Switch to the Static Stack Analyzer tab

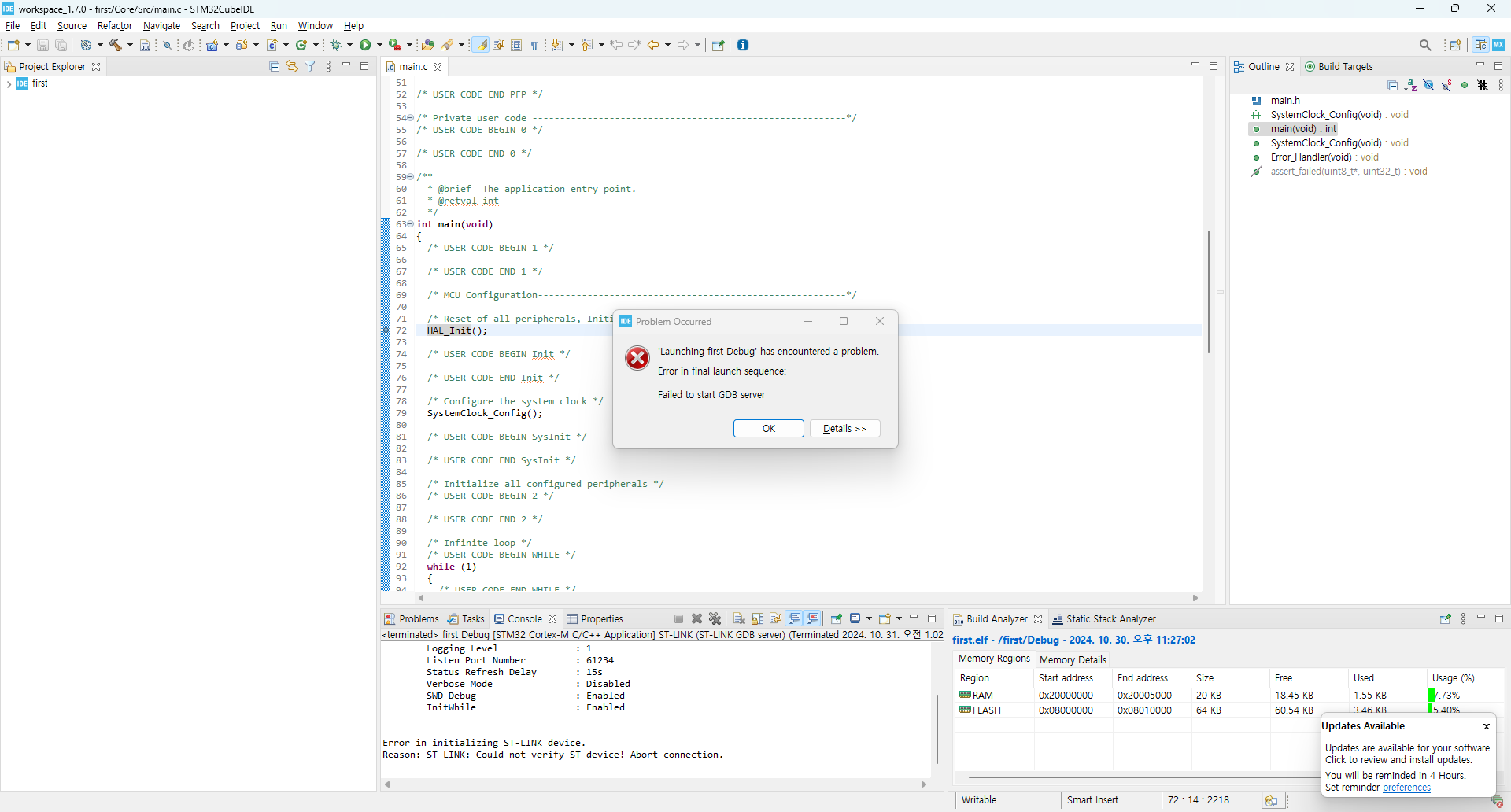(x=1104, y=619)
